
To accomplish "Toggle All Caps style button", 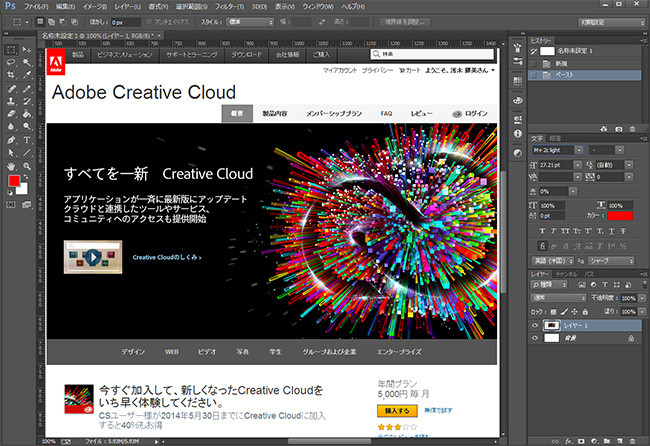I will point(565,231).
